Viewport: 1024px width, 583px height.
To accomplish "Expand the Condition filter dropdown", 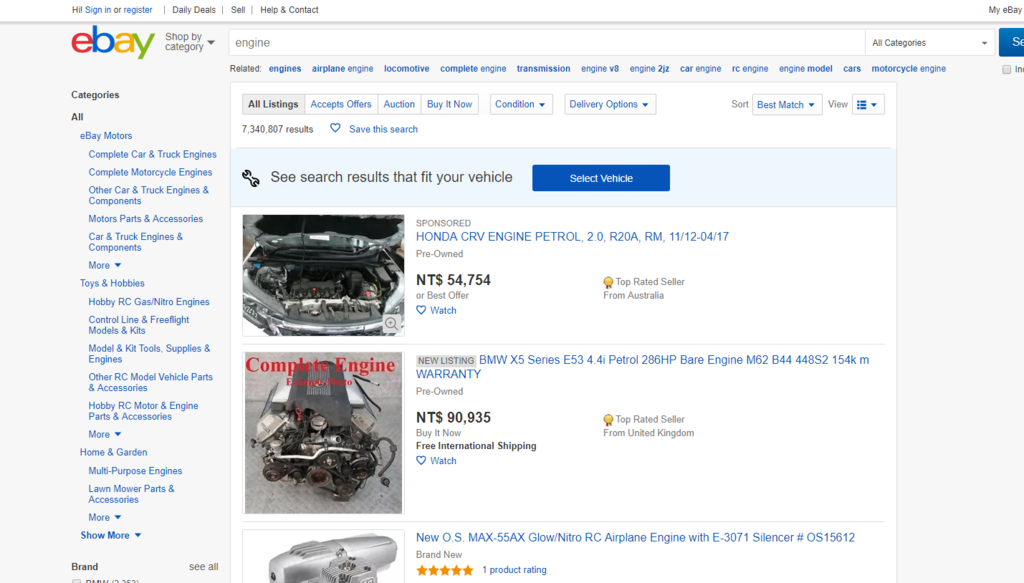I will coord(521,104).
